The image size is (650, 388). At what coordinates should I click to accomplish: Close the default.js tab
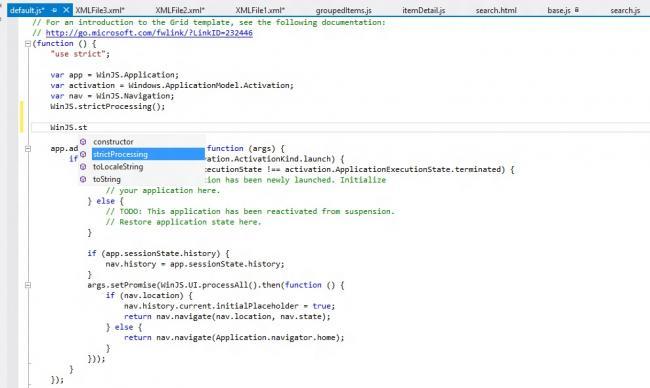click(66, 10)
